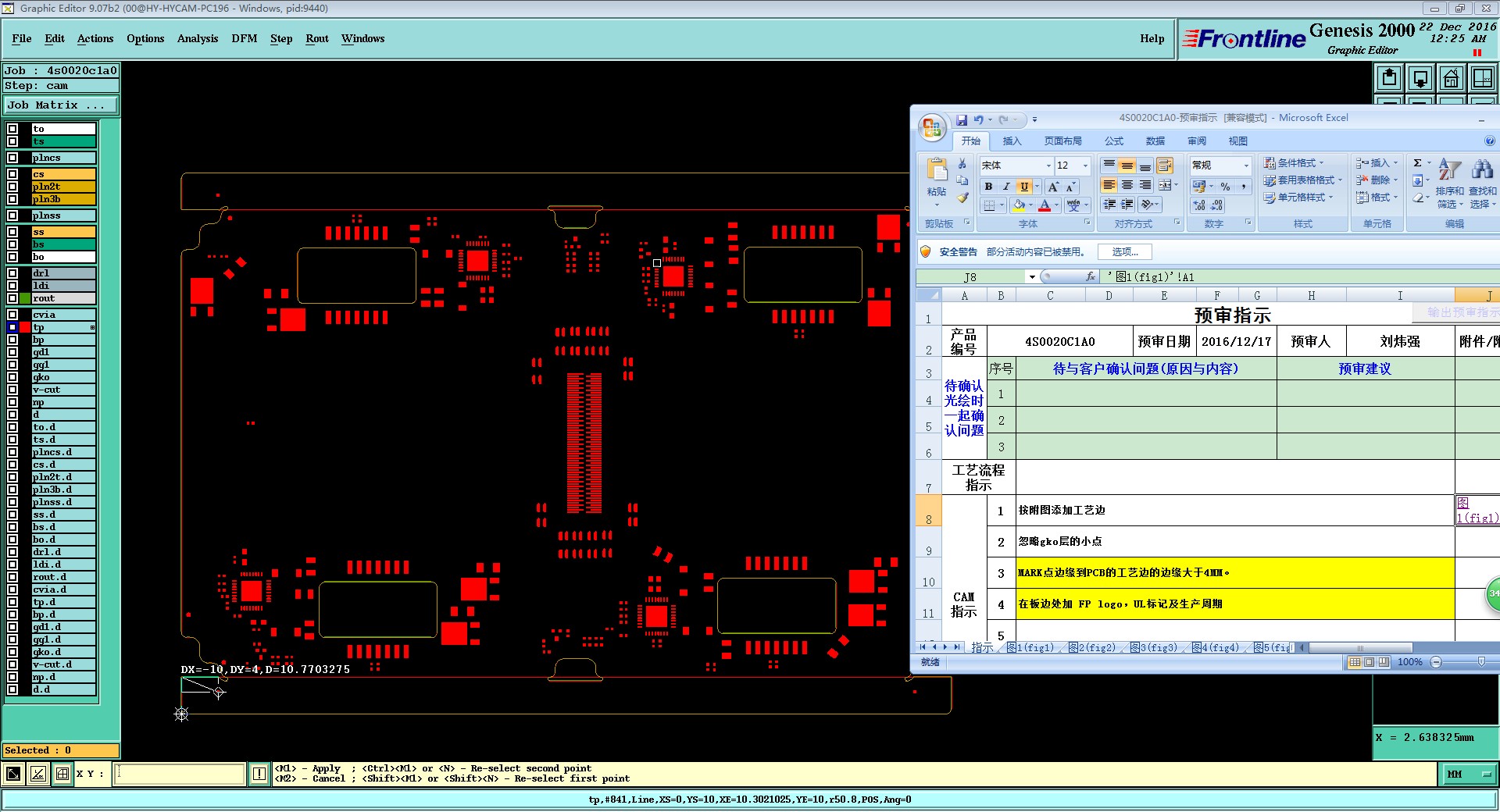The width and height of the screenshot is (1500, 812).
Task: Enable the checkbox for the gko layer
Action: [12, 377]
